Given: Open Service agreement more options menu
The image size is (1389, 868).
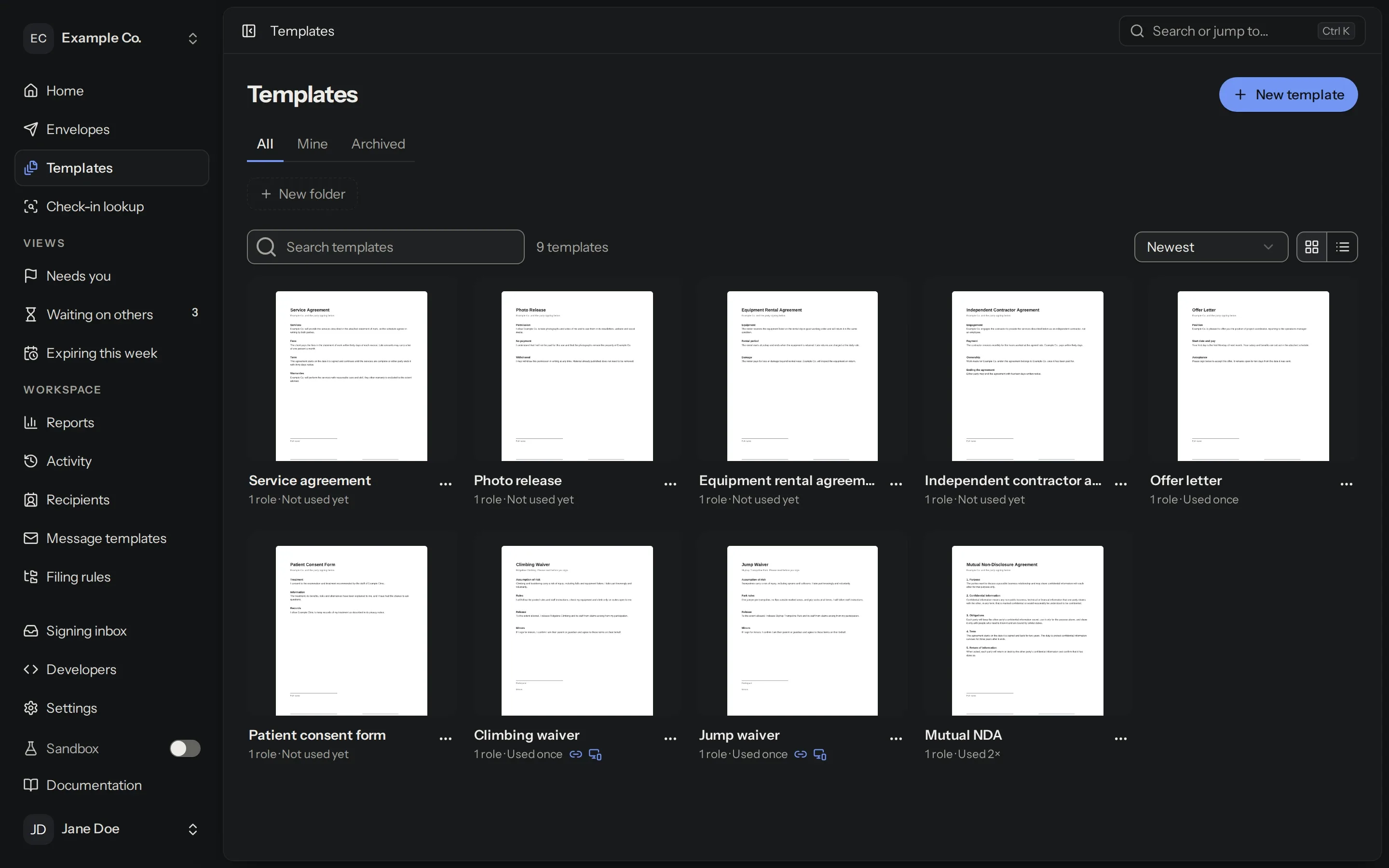Looking at the screenshot, I should point(446,484).
